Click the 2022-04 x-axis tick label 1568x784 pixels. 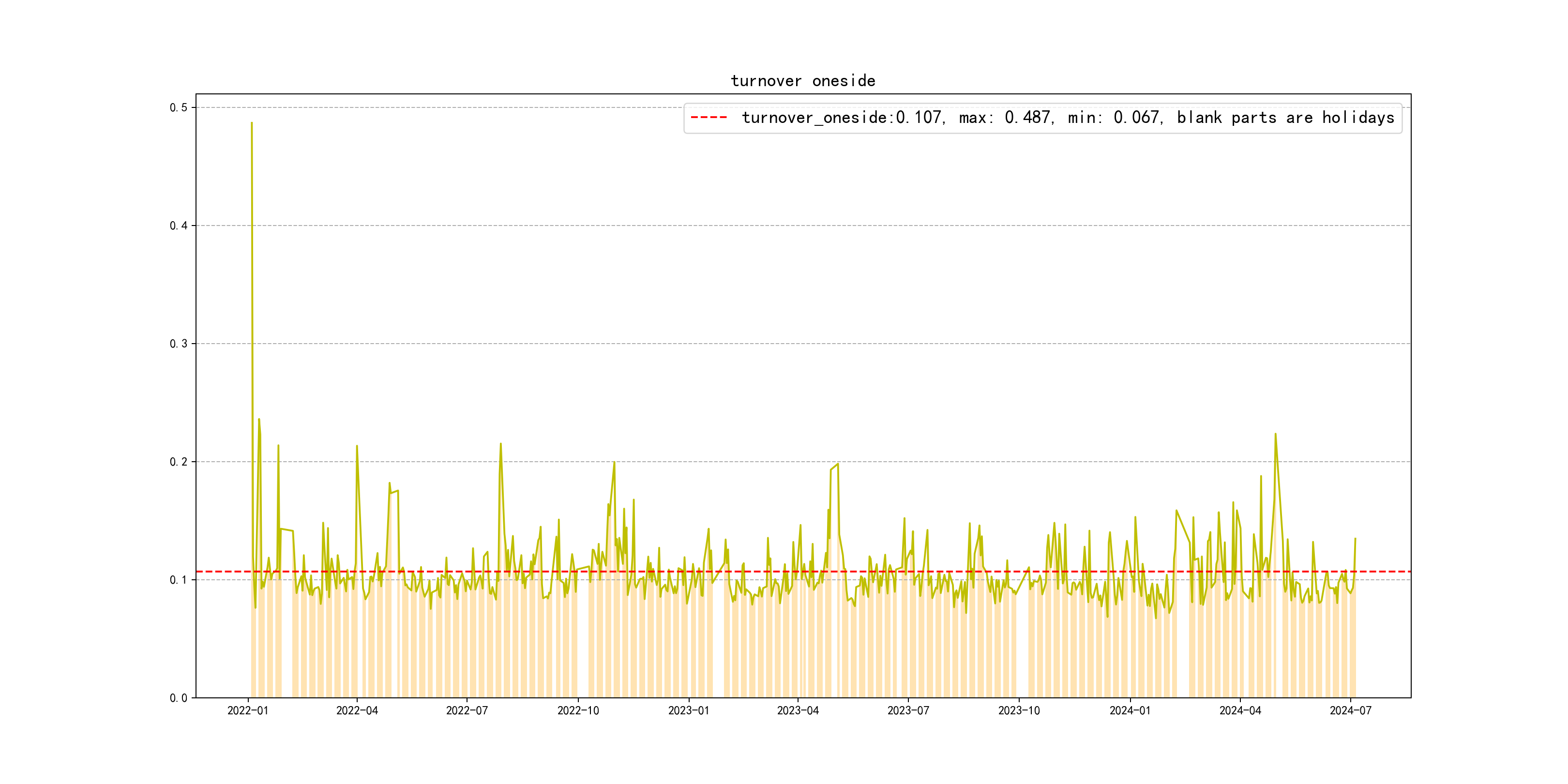(x=357, y=711)
